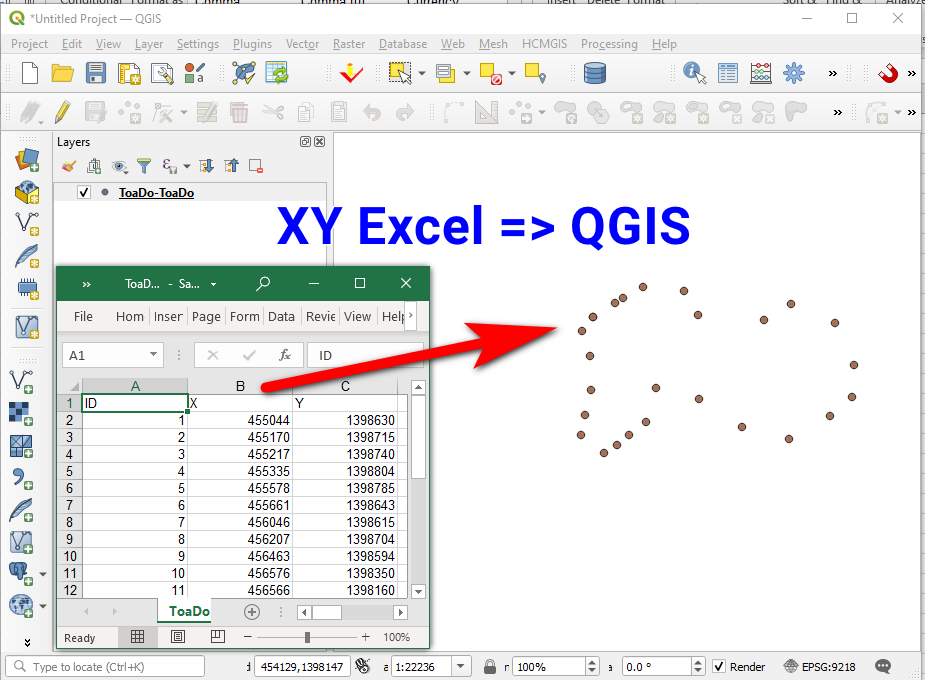Open the Field Calculator abacus icon
The image size is (925, 680).
(761, 73)
